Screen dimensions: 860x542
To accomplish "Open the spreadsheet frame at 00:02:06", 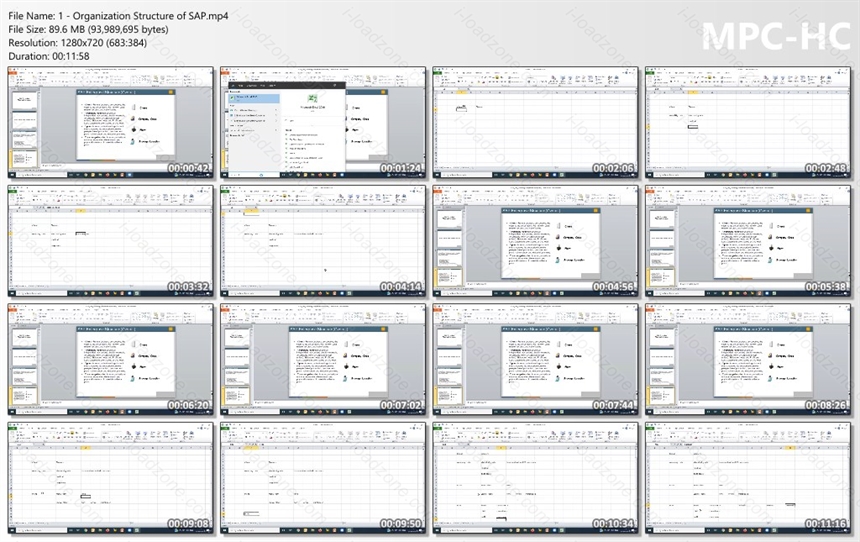I will point(536,123).
